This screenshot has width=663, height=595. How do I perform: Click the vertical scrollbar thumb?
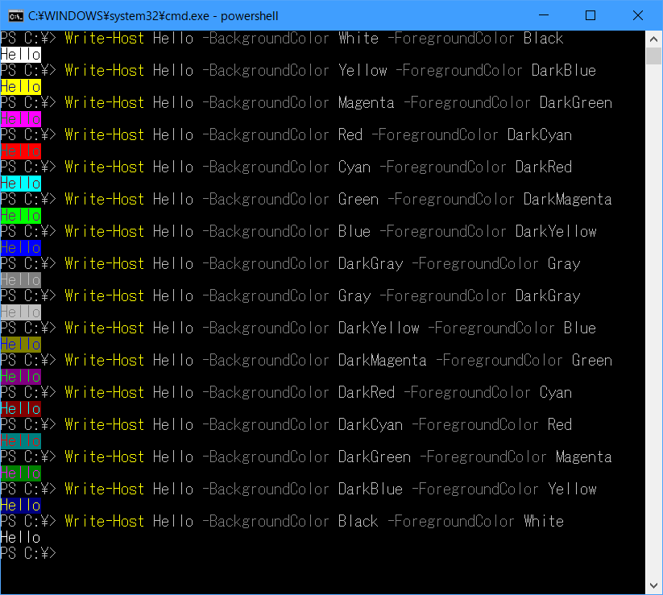click(x=654, y=56)
